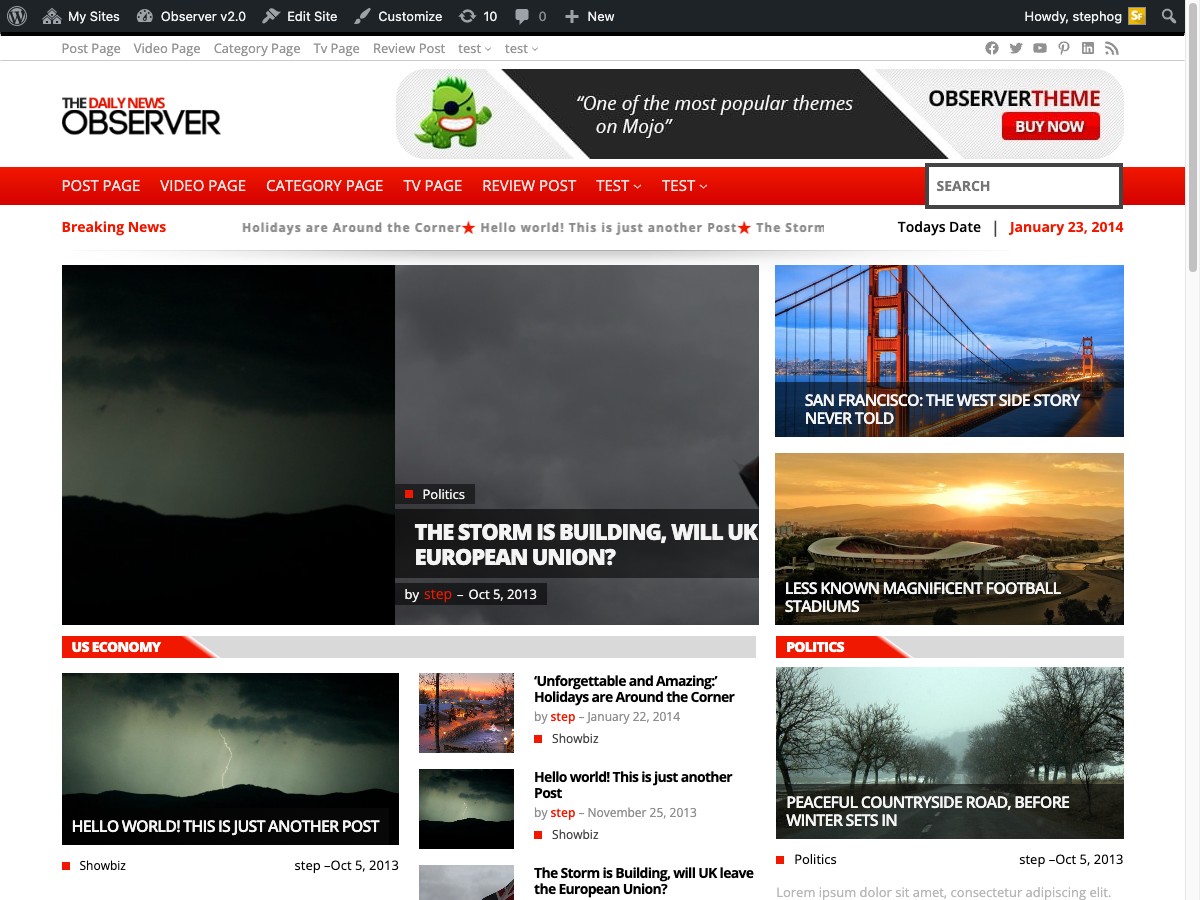This screenshot has height=900, width=1200.
Task: Click the Pinterest icon
Action: click(1064, 48)
